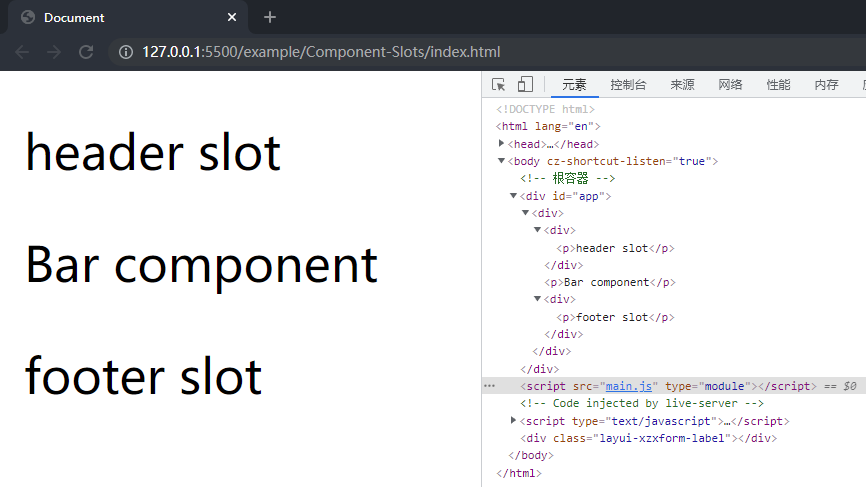
Task: Select the 根容器 comment node
Action: (567, 178)
